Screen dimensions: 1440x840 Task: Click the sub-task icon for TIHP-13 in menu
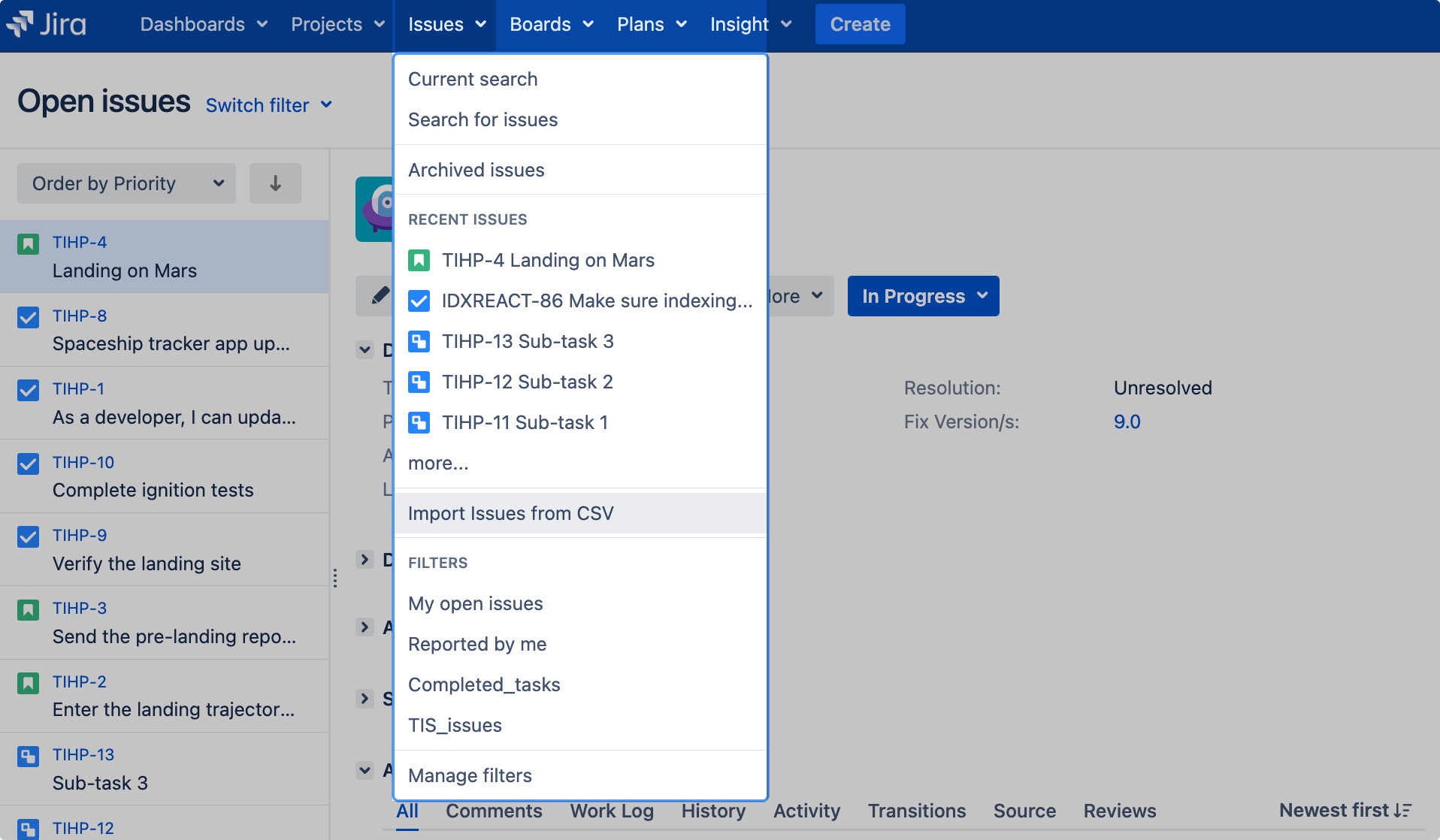pyautogui.click(x=419, y=342)
